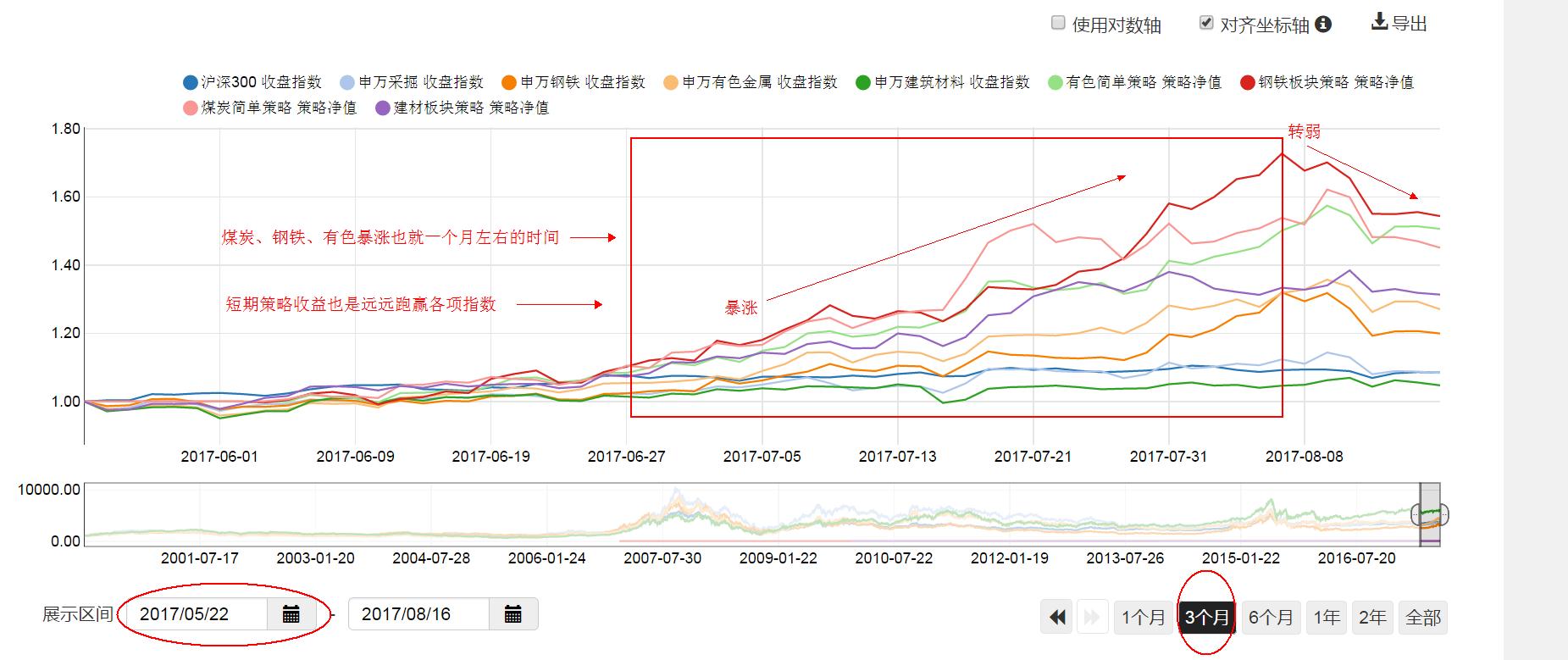This screenshot has height=660, width=1568.
Task: Toggle 申万建筑材料 收盘指数 legend series
Action: click(x=942, y=82)
